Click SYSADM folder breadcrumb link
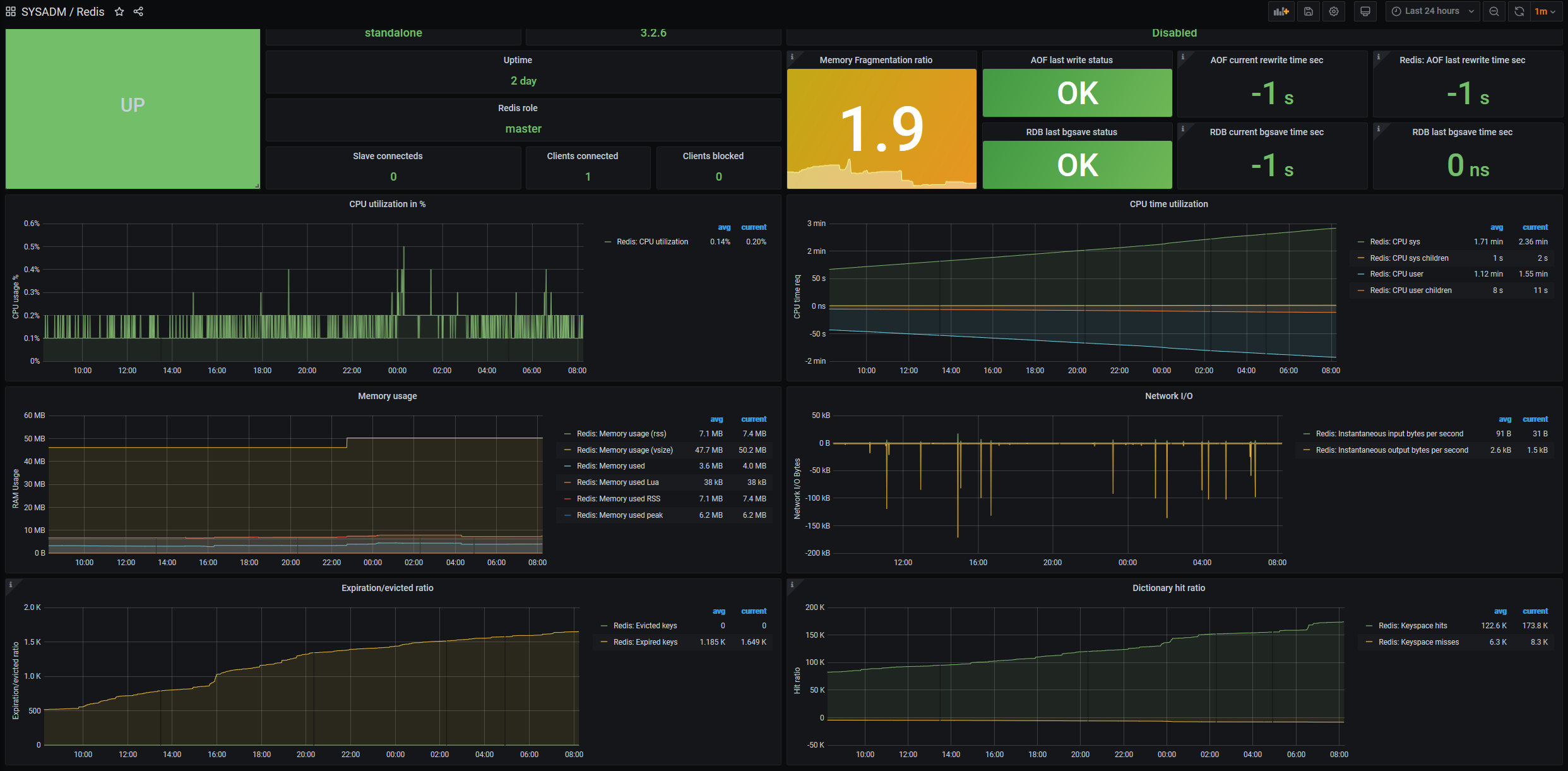The image size is (1568, 771). [x=44, y=11]
